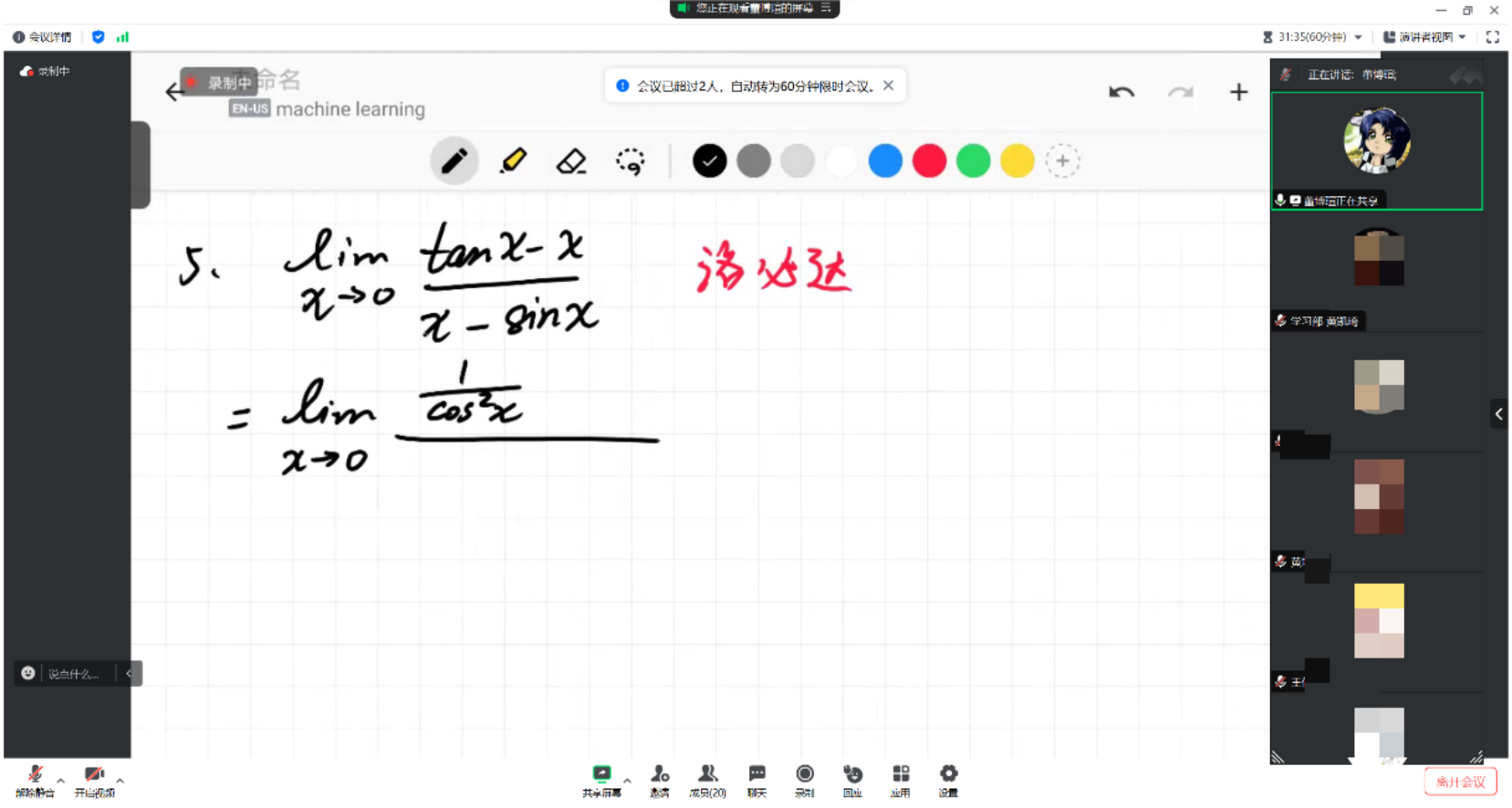
Task: Click the leave meeting button
Action: [x=1460, y=782]
